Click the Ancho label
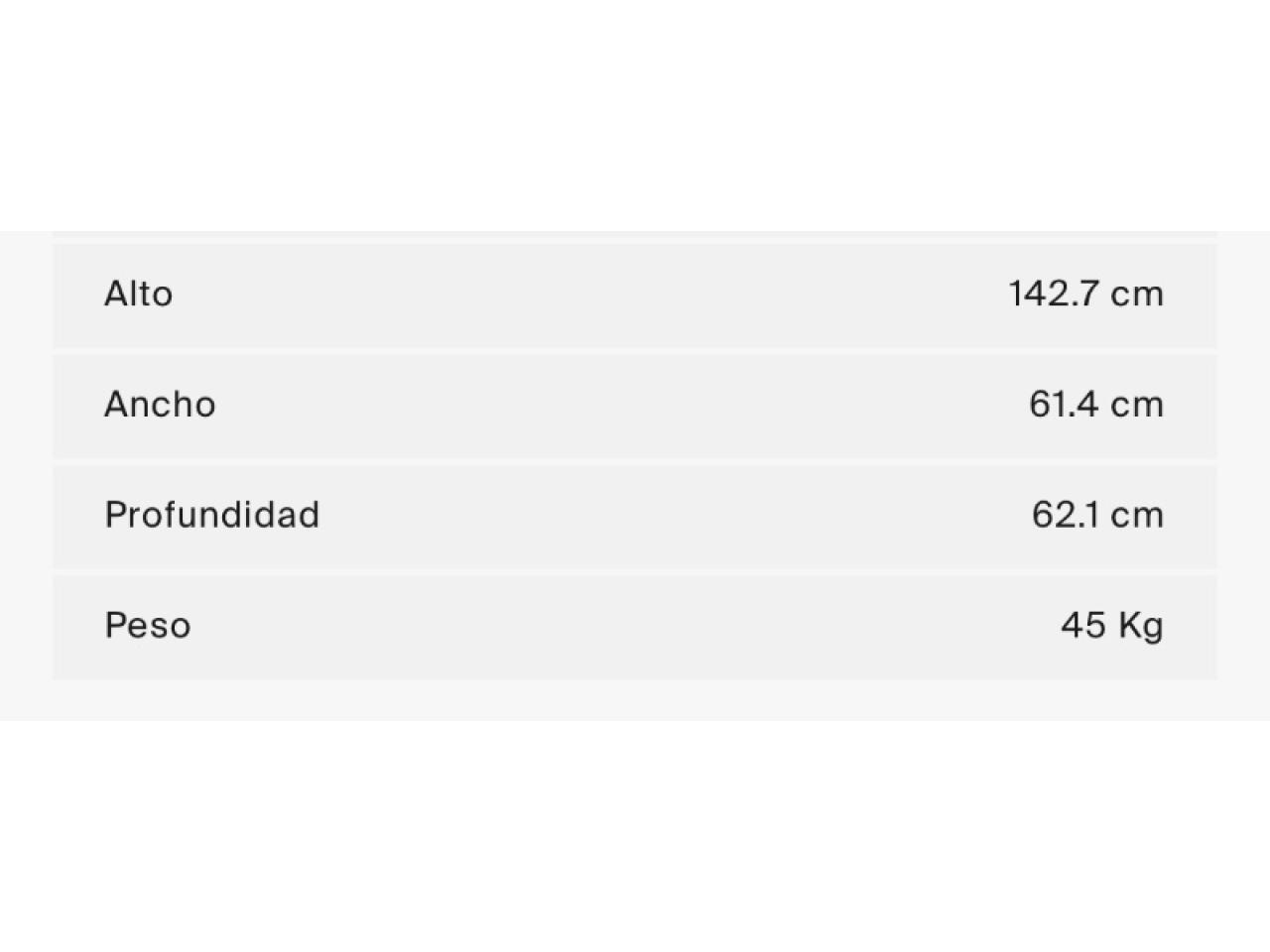 [x=160, y=405]
